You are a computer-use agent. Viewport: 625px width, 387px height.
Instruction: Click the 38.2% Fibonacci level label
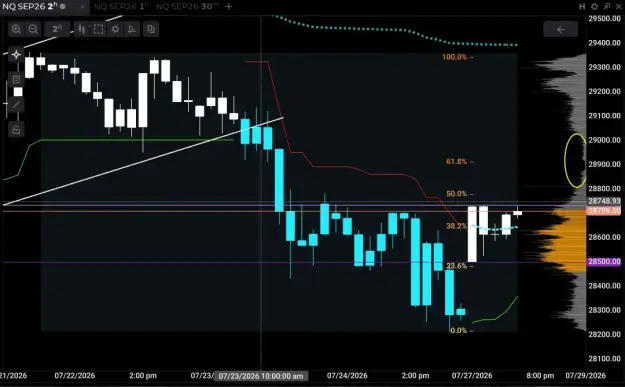point(456,226)
